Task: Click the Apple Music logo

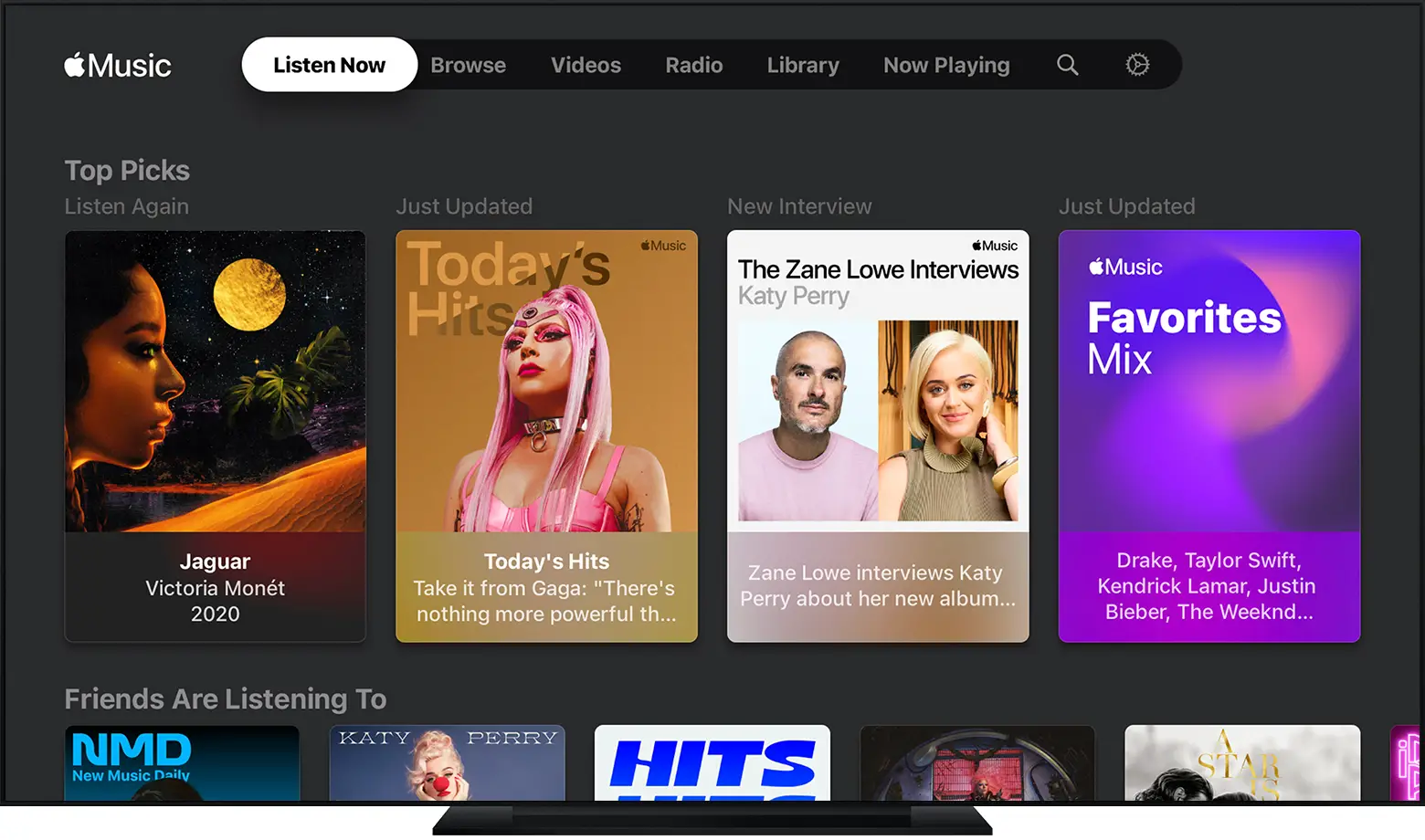Action: 118,66
